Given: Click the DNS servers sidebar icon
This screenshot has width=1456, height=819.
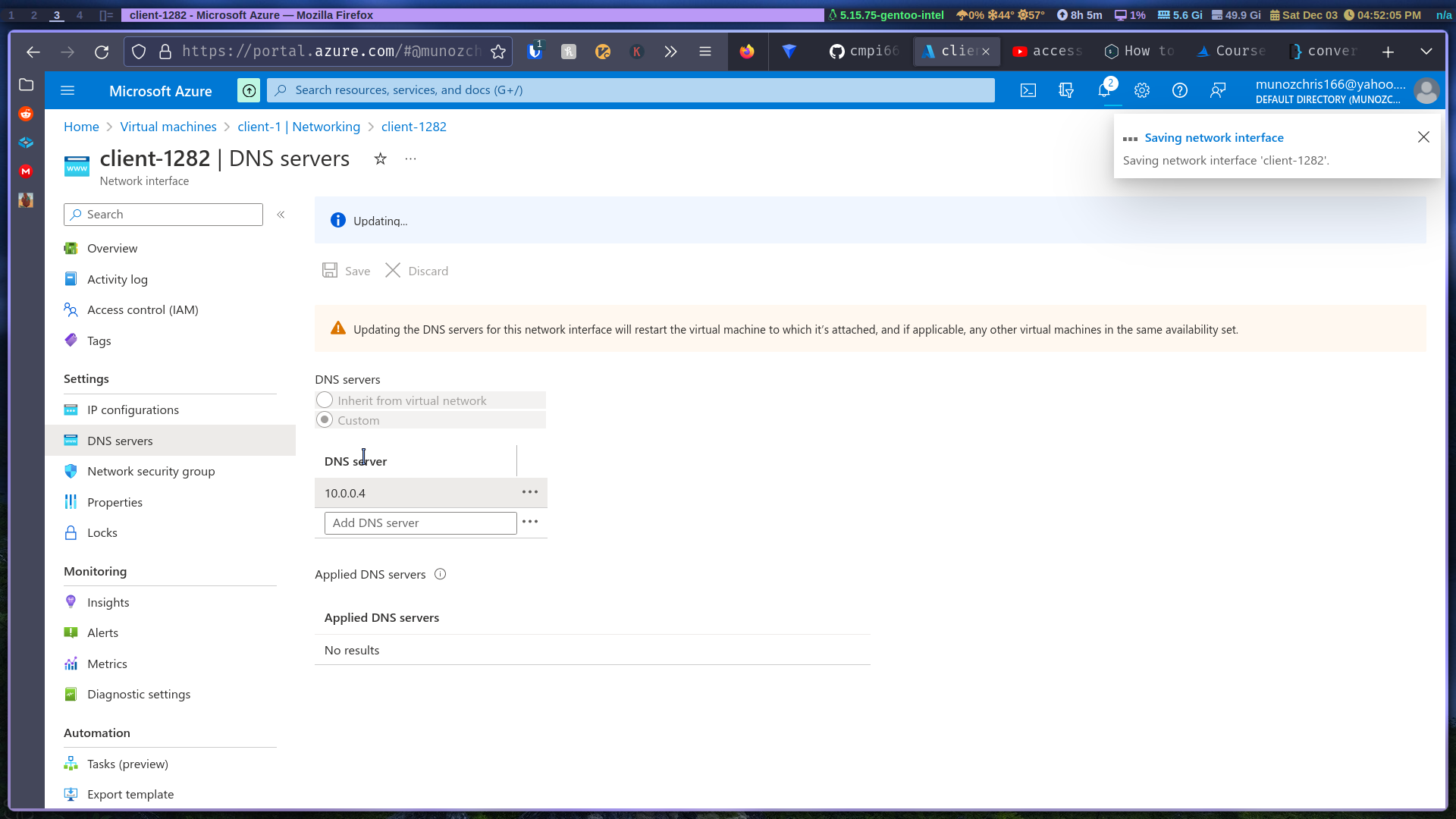Looking at the screenshot, I should 71,440.
